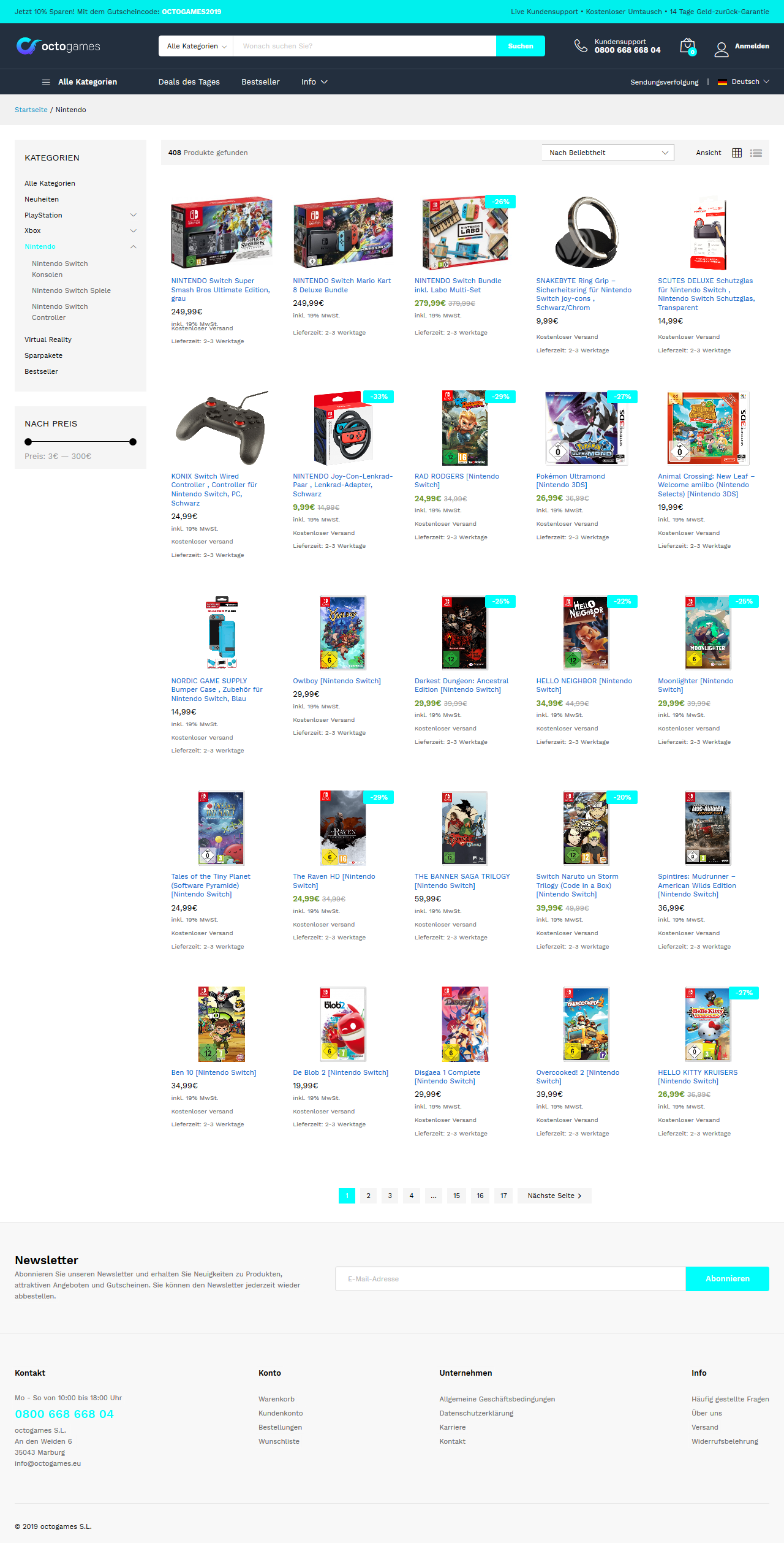Click the phone support icon
The height and width of the screenshot is (1543, 784).
point(580,46)
